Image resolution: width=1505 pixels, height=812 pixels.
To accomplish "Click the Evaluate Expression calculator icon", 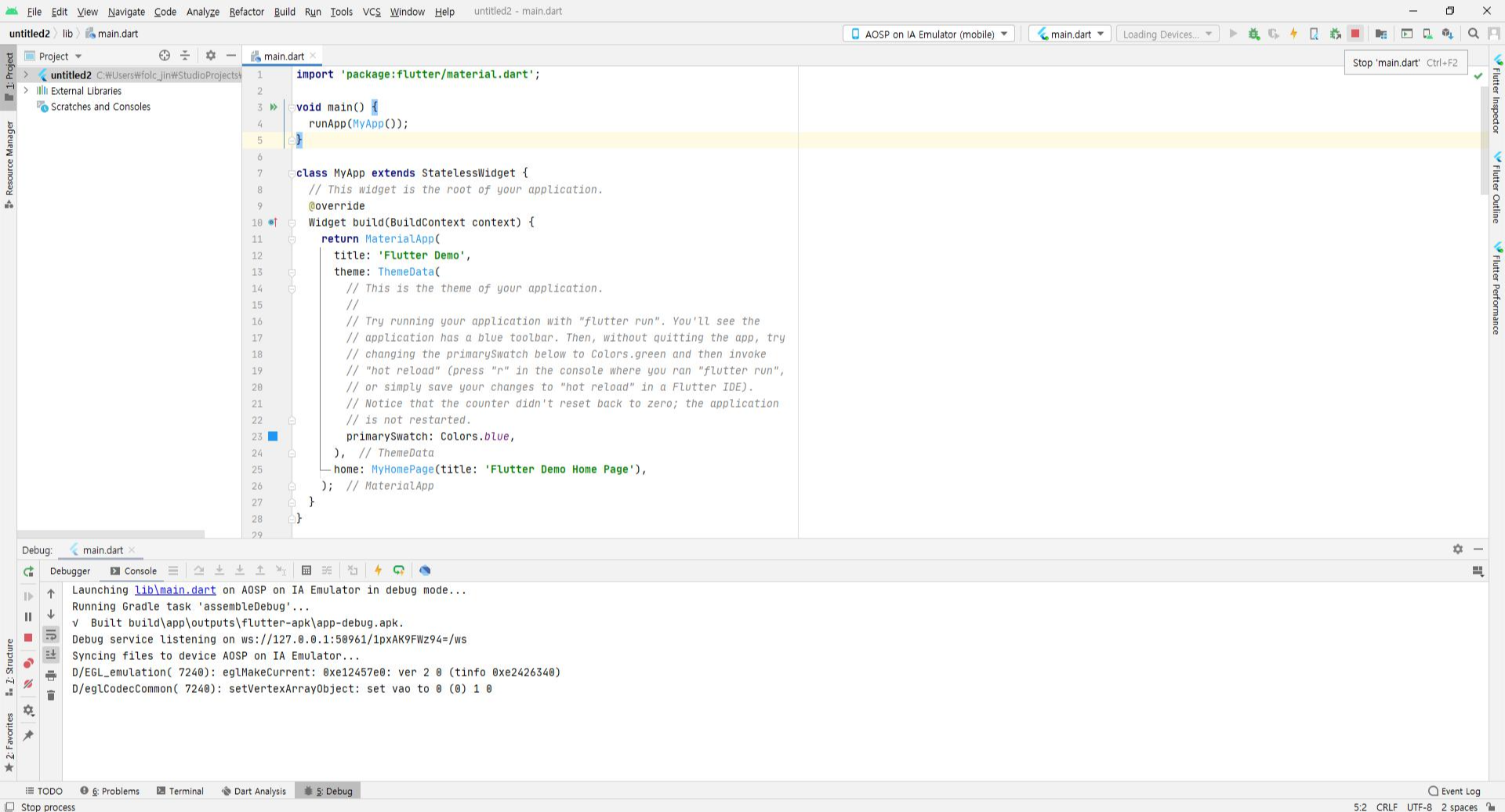I will click(x=306, y=571).
